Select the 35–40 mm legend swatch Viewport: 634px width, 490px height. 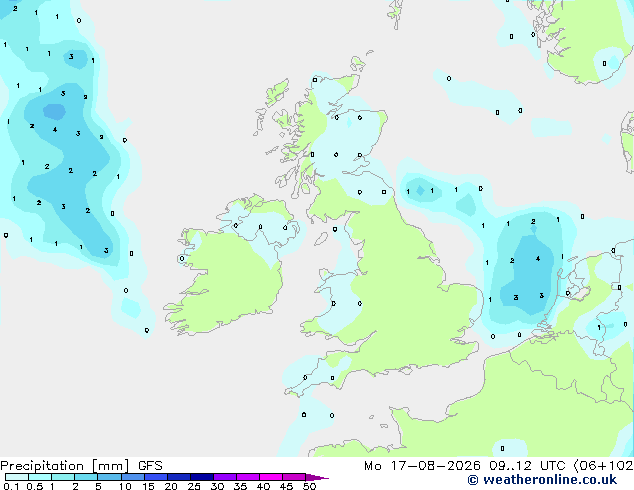point(248,477)
